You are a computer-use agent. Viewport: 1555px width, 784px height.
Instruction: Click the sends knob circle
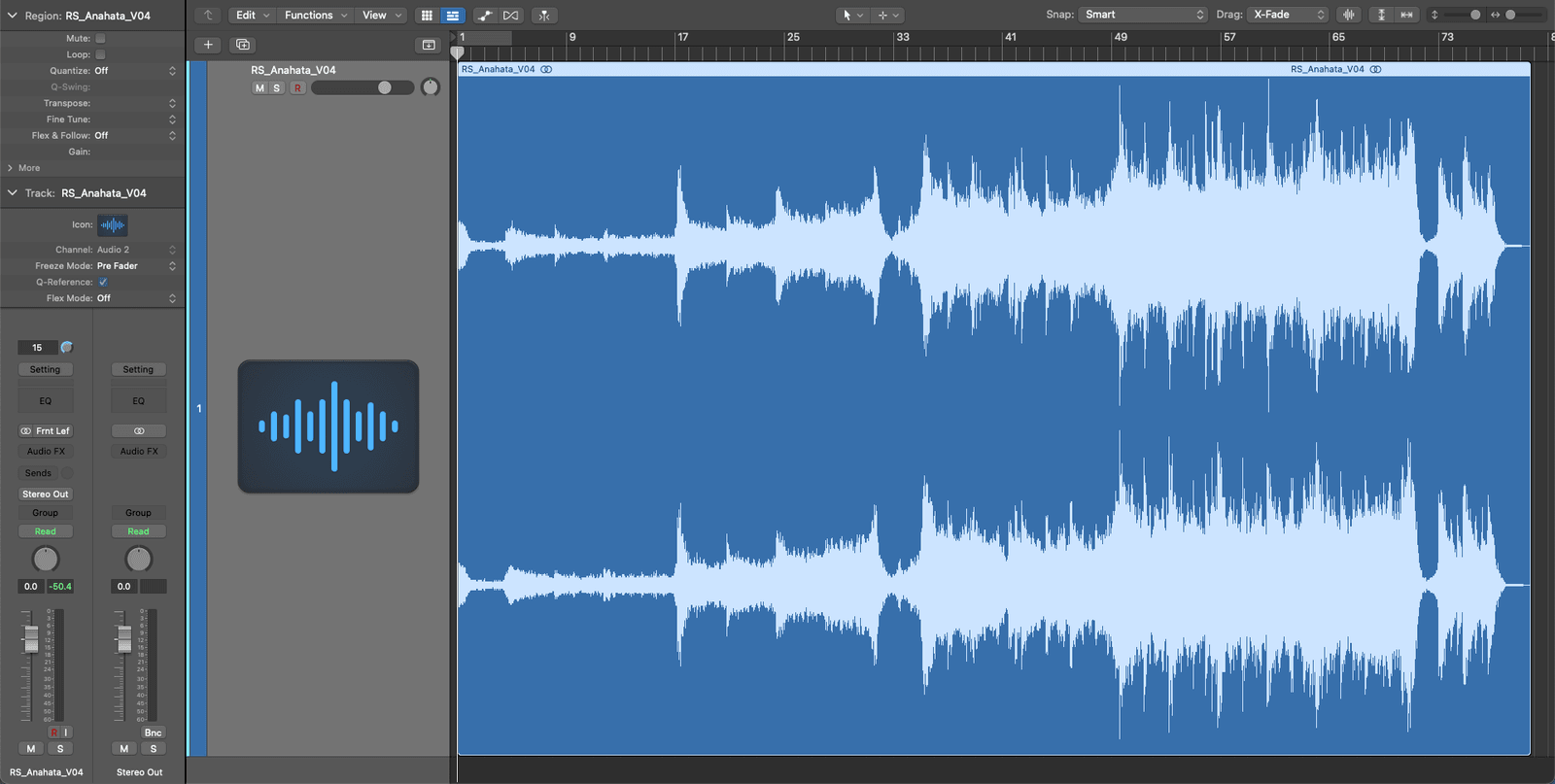tap(68, 473)
